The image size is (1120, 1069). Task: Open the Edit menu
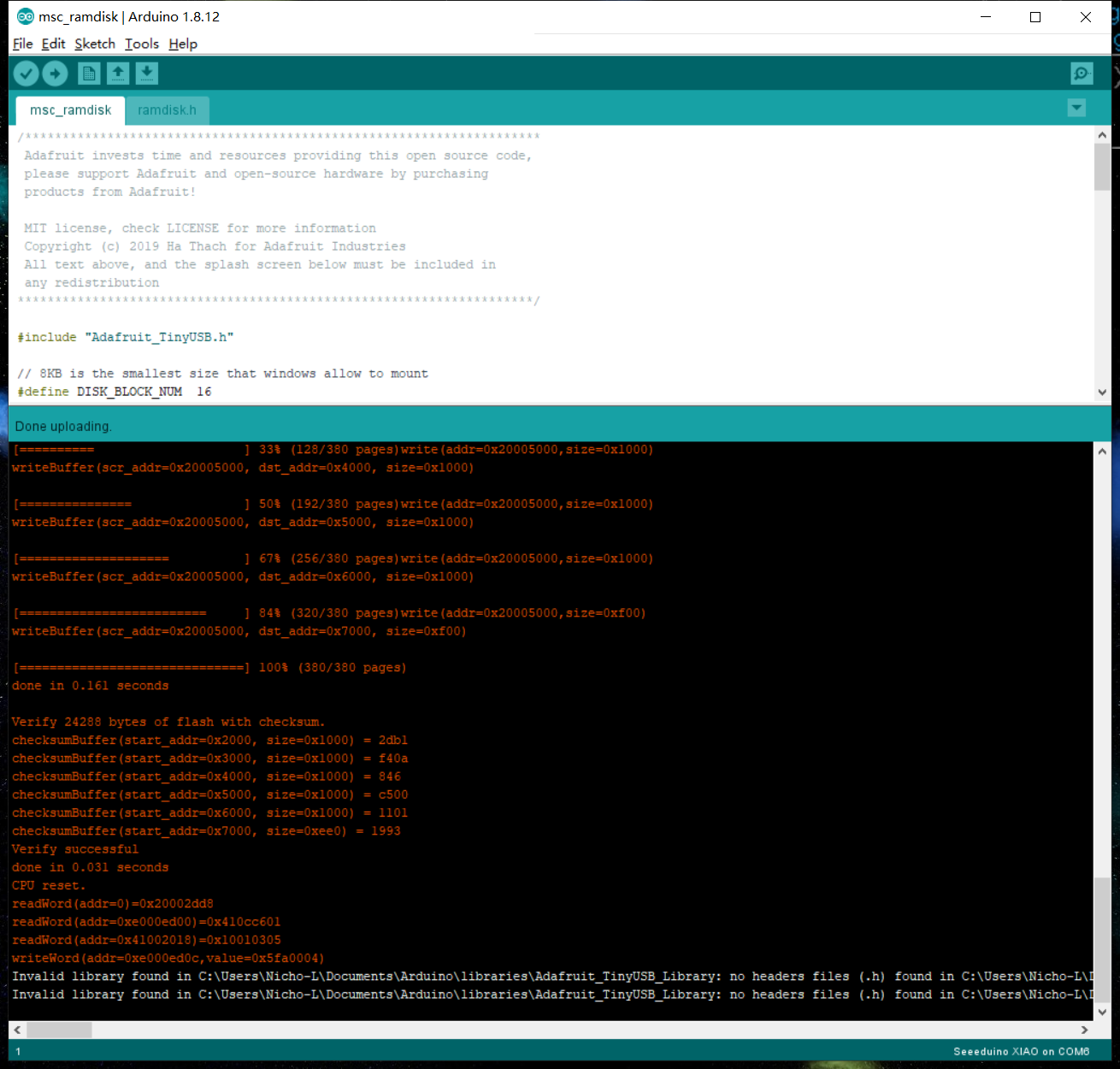click(53, 44)
